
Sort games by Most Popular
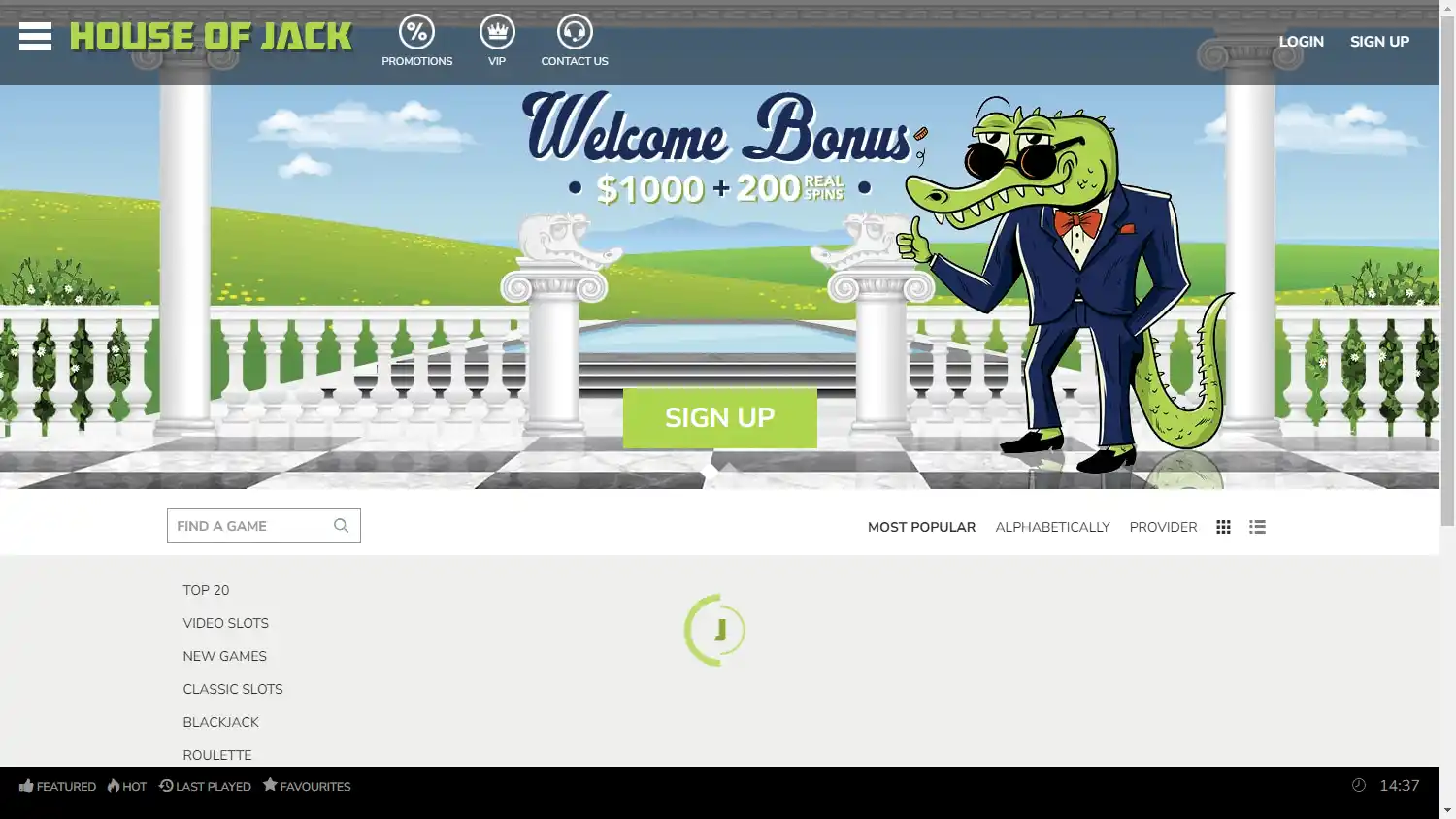(921, 527)
